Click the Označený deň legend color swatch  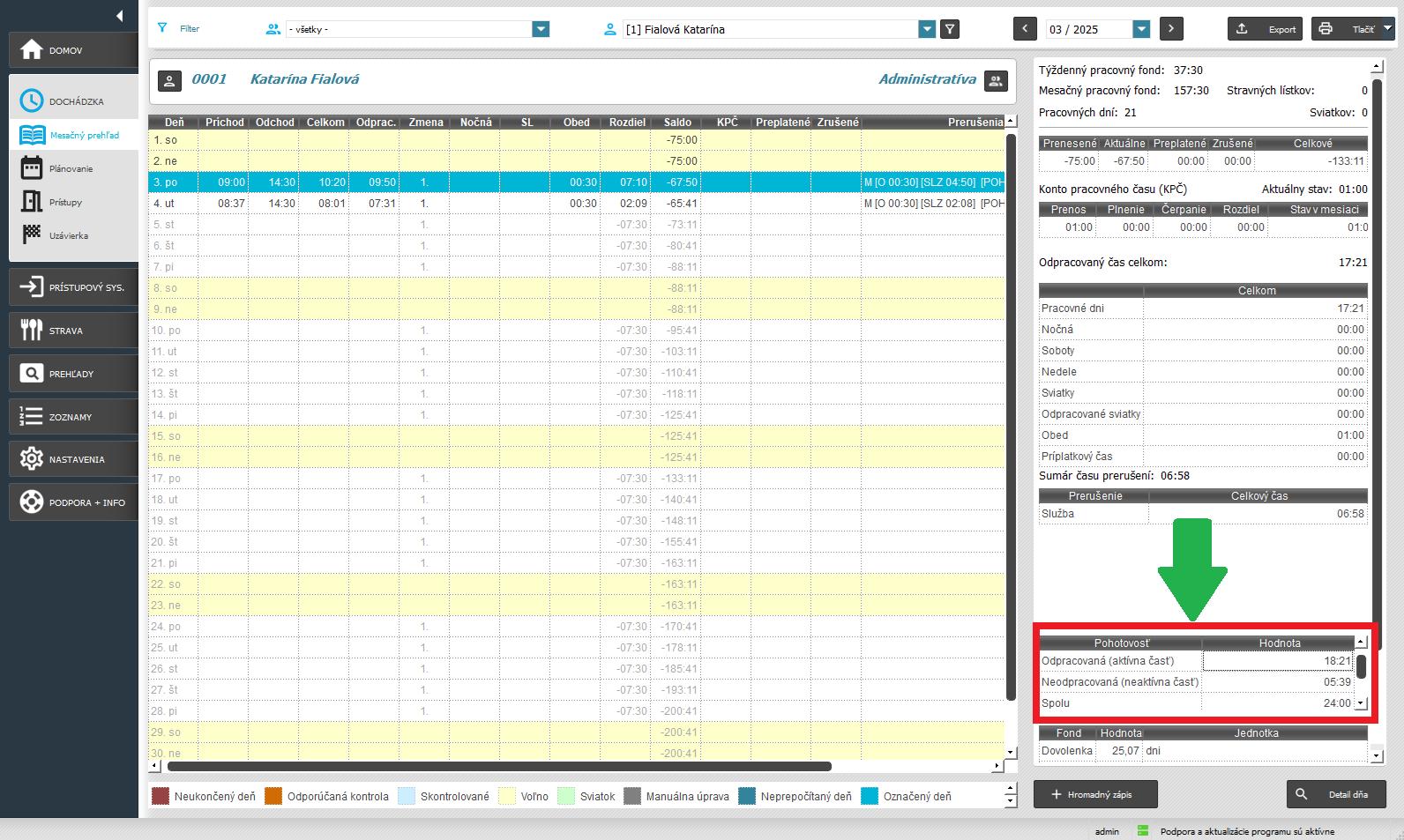point(869,796)
